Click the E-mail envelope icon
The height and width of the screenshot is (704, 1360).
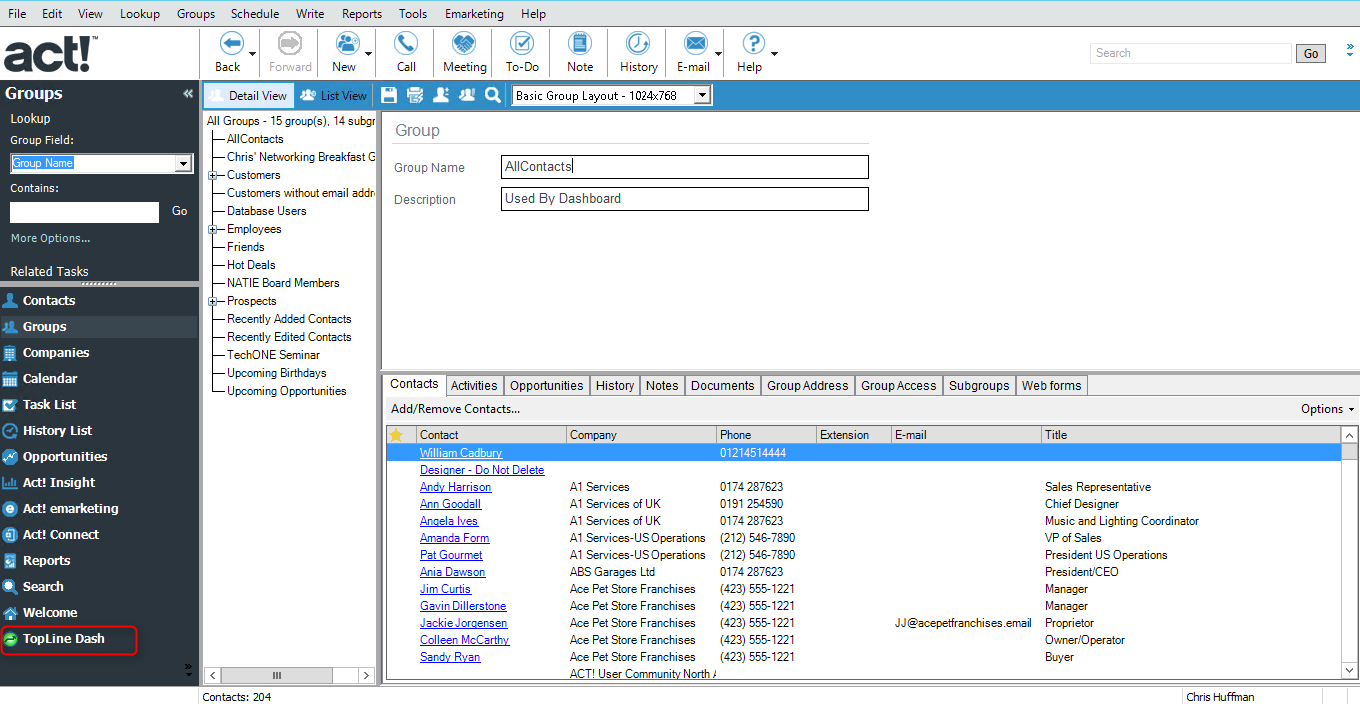(695, 44)
